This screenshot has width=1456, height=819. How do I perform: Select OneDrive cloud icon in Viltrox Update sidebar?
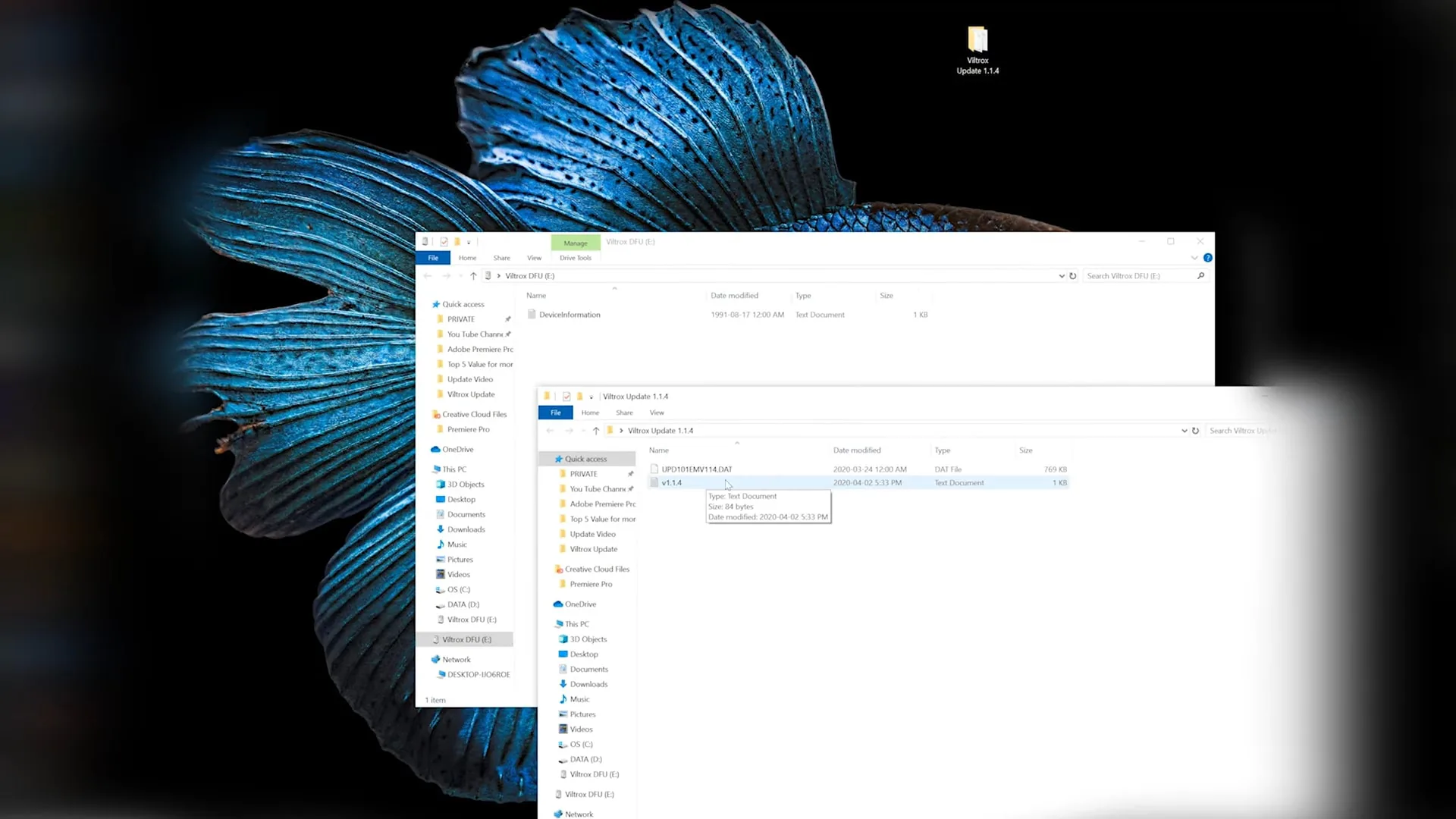point(558,604)
